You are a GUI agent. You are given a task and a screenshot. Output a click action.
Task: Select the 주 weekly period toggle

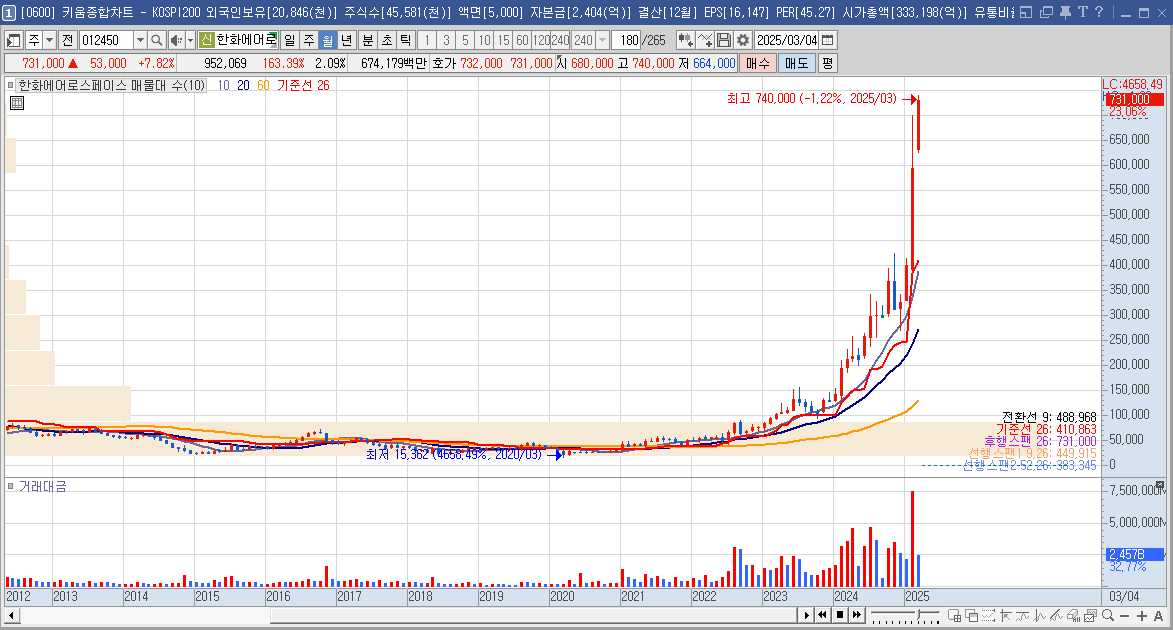coord(309,40)
